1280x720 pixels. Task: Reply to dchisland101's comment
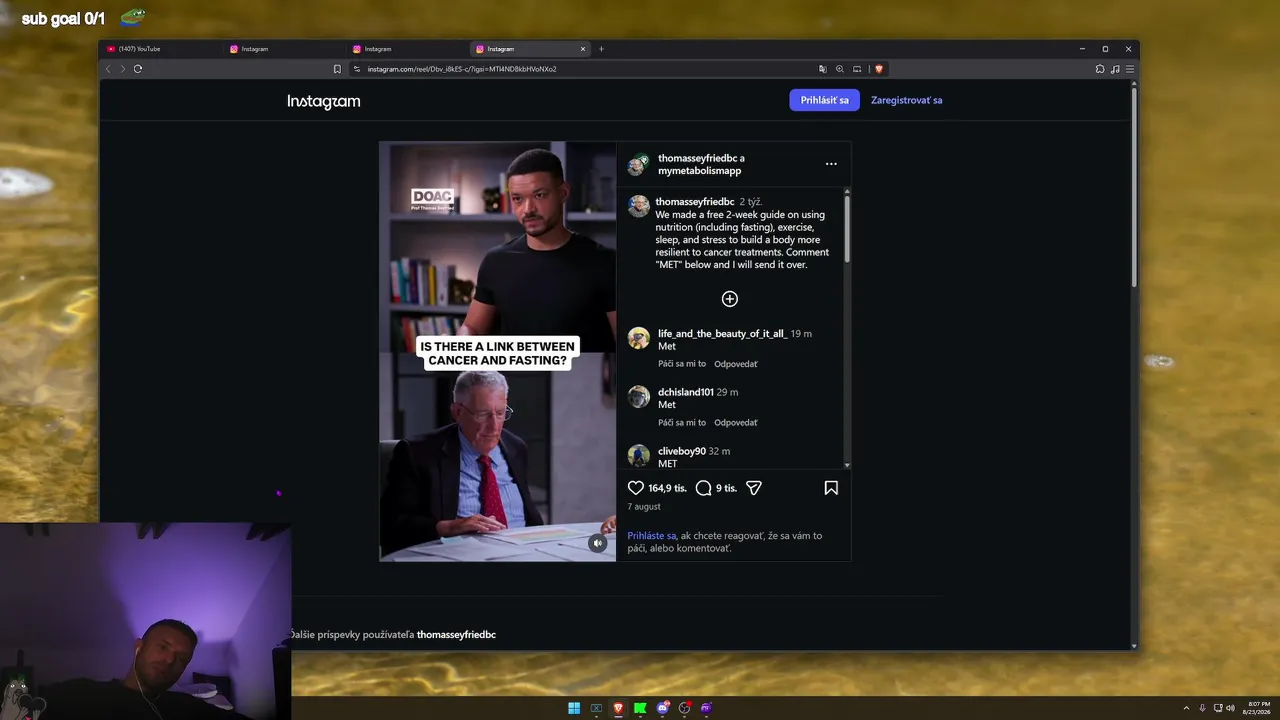point(736,423)
